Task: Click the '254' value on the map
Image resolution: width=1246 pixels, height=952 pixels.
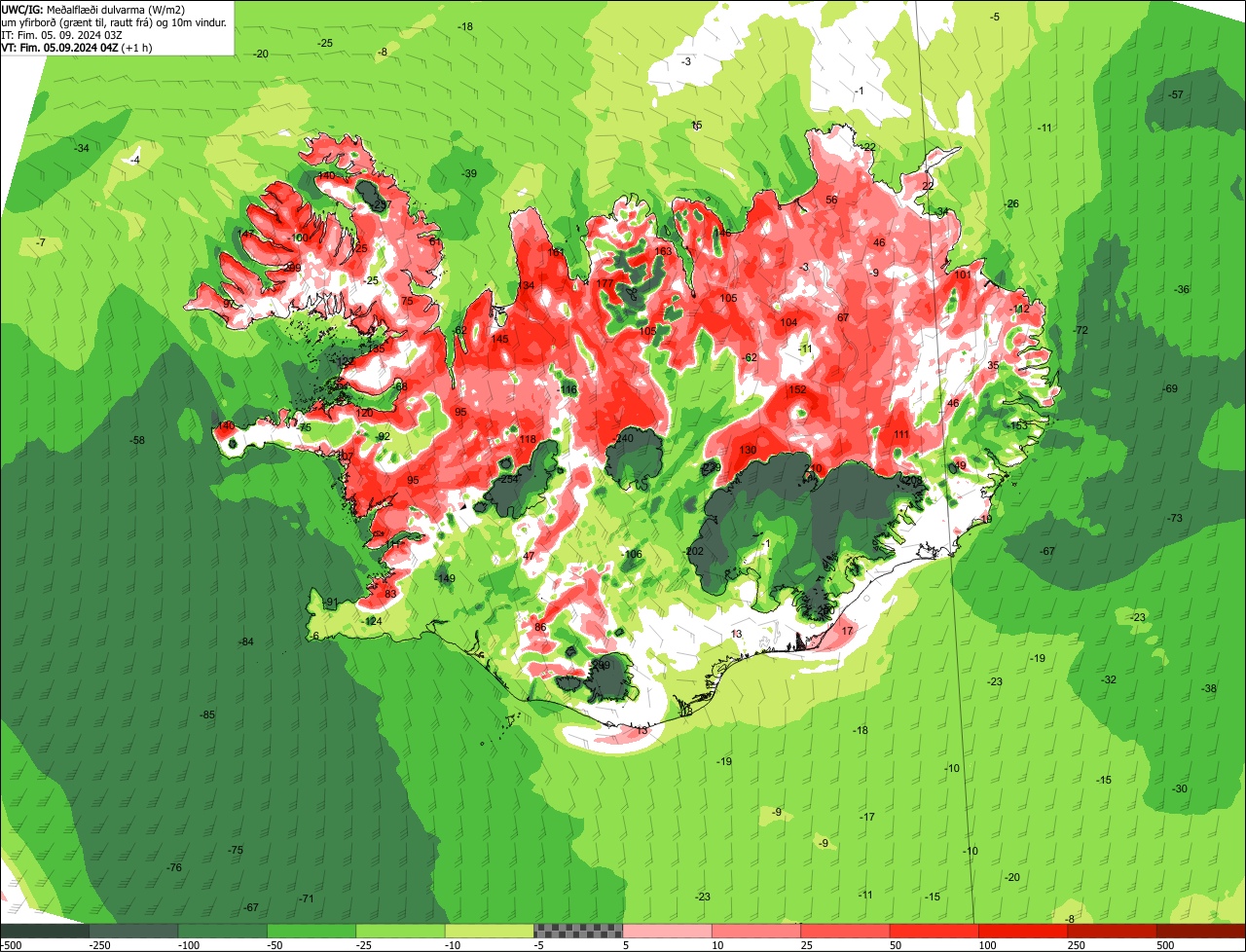Action: [509, 479]
